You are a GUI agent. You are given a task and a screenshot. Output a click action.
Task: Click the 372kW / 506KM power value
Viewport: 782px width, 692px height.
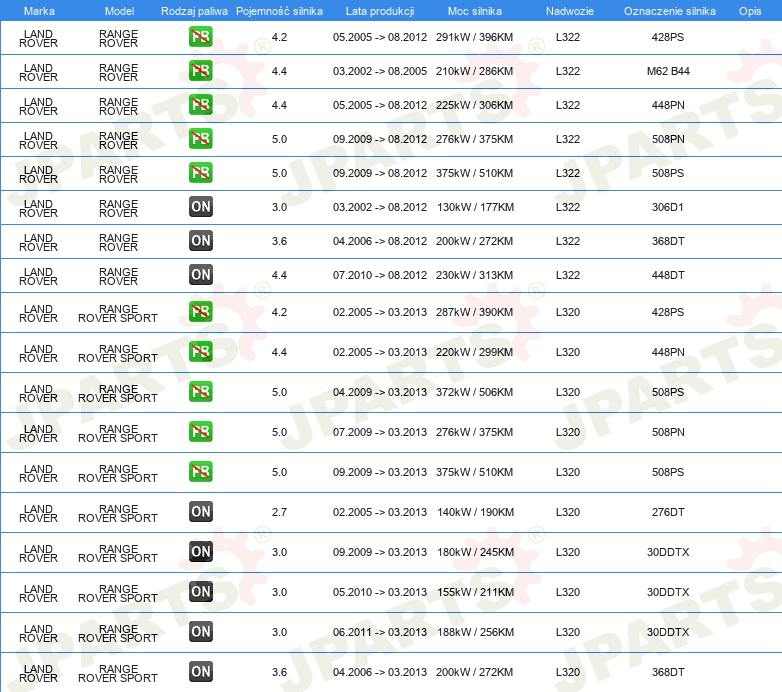click(x=474, y=392)
